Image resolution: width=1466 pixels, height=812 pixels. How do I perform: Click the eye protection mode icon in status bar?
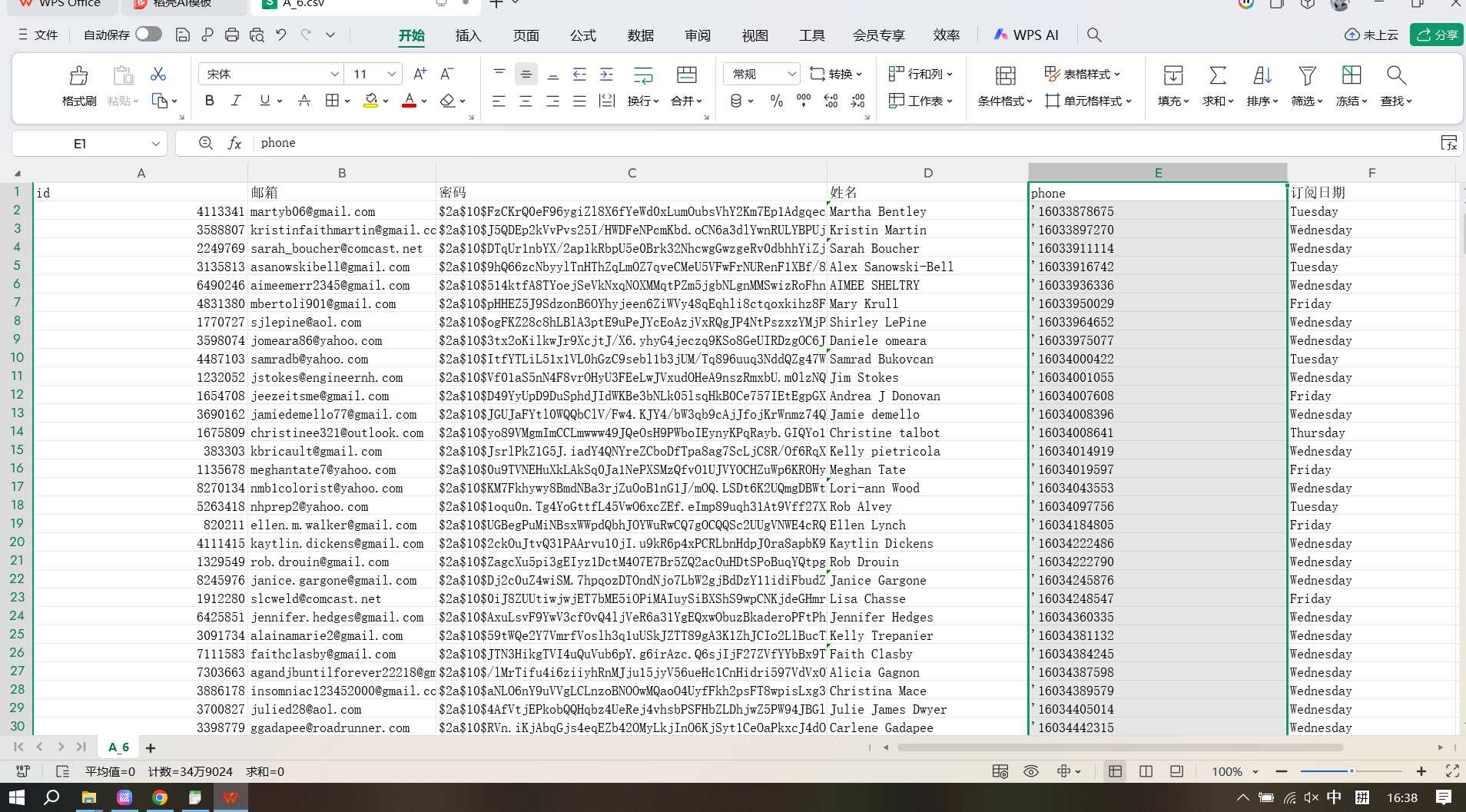click(x=1031, y=771)
